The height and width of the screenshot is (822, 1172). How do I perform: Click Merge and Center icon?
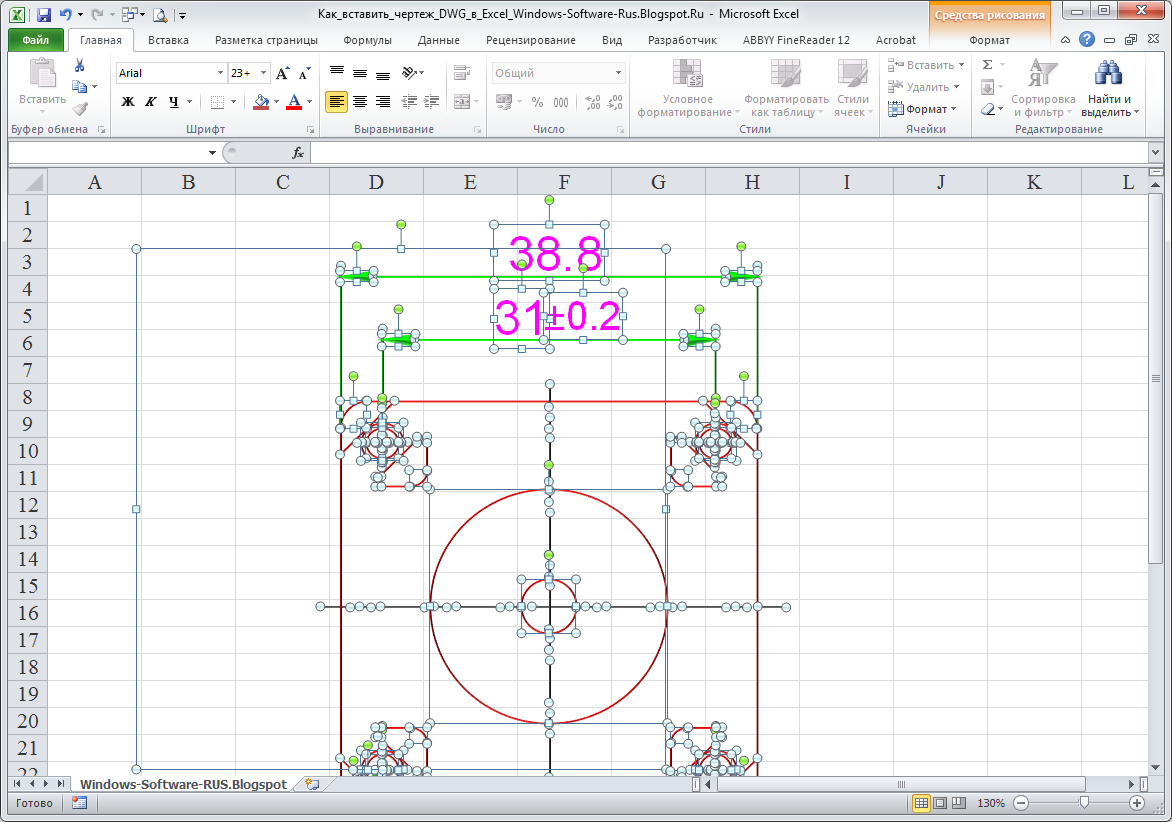click(461, 102)
